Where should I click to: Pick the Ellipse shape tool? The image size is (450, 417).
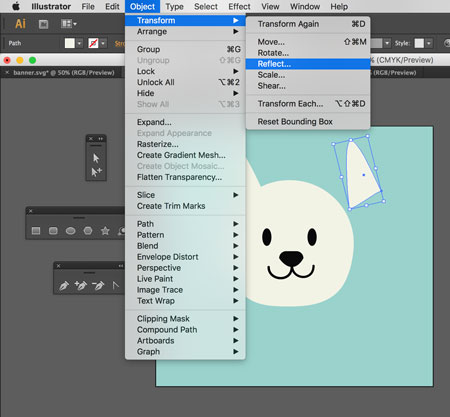click(x=71, y=231)
